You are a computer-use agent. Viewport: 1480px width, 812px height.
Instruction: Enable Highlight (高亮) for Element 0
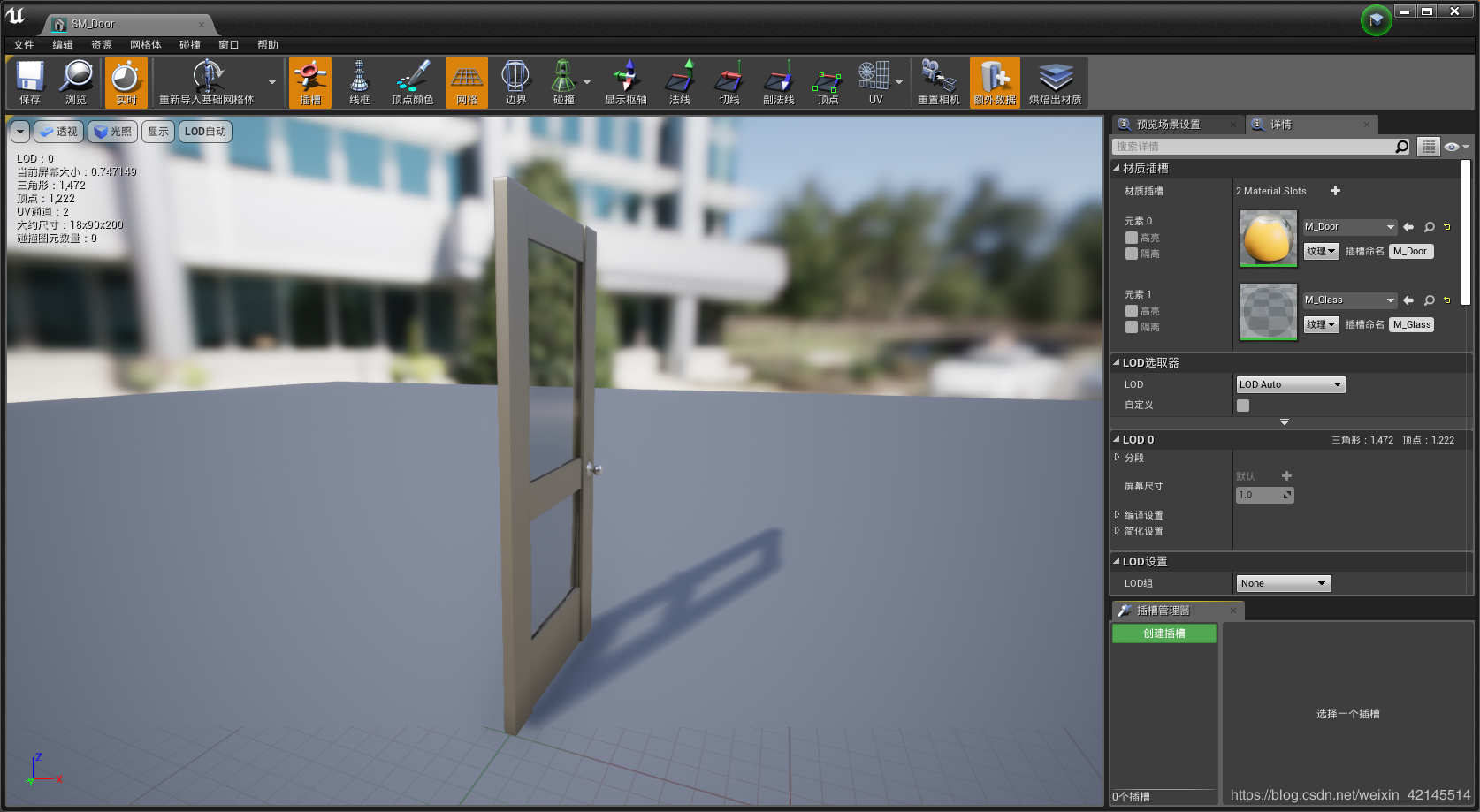[x=1132, y=238]
